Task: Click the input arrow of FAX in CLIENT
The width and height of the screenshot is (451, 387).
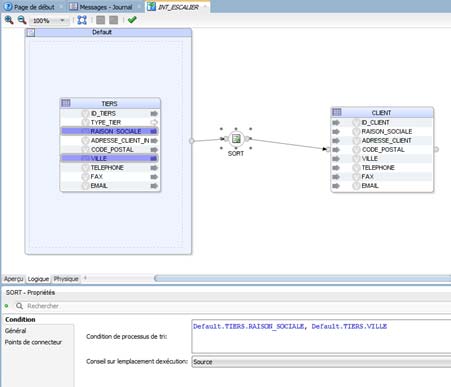Action: pyautogui.click(x=336, y=177)
